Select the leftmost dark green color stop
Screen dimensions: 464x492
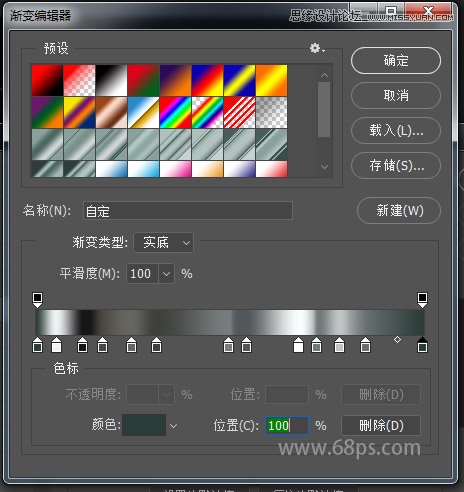(38, 345)
